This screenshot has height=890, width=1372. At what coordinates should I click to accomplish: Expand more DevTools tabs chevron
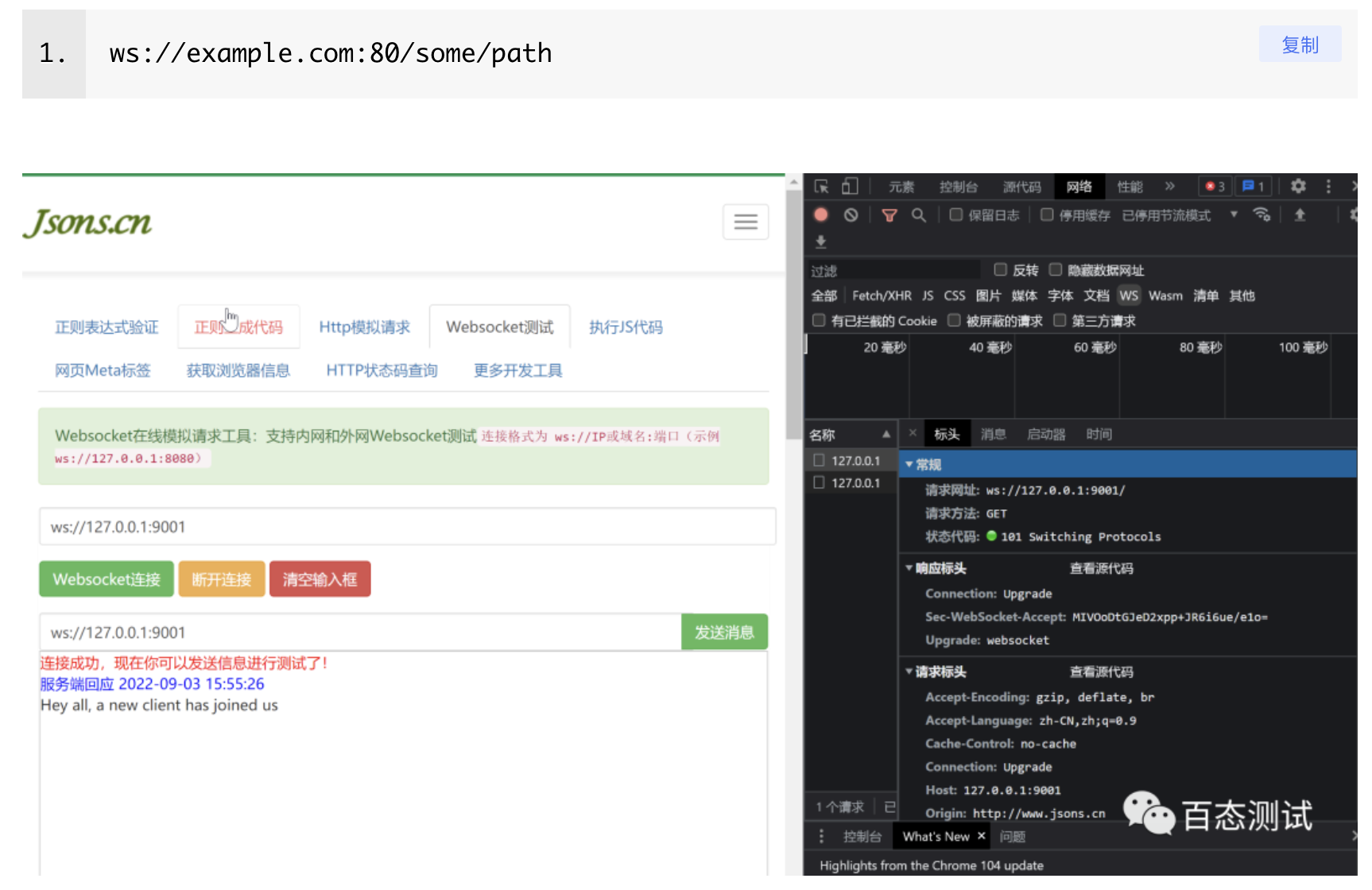click(x=1169, y=186)
